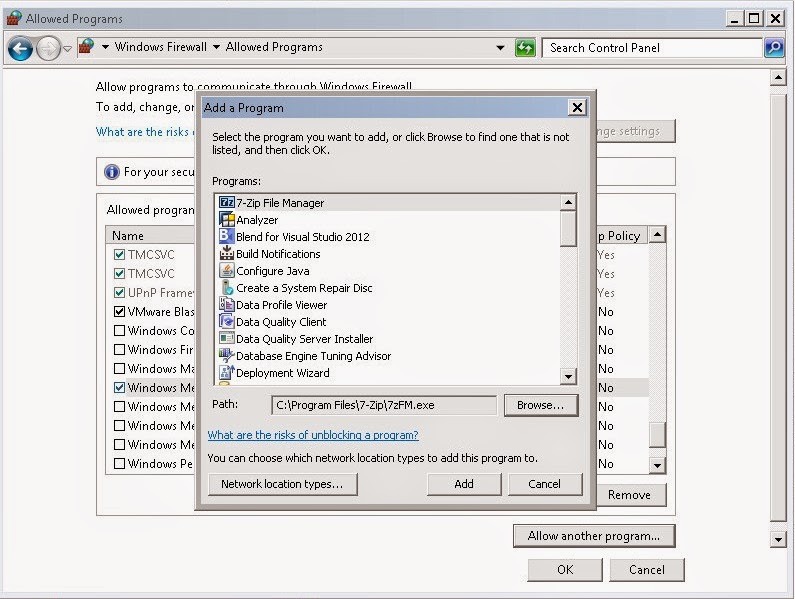Viewport: 795px width, 599px height.
Task: Click the Data Quality Client icon
Action: [x=226, y=322]
